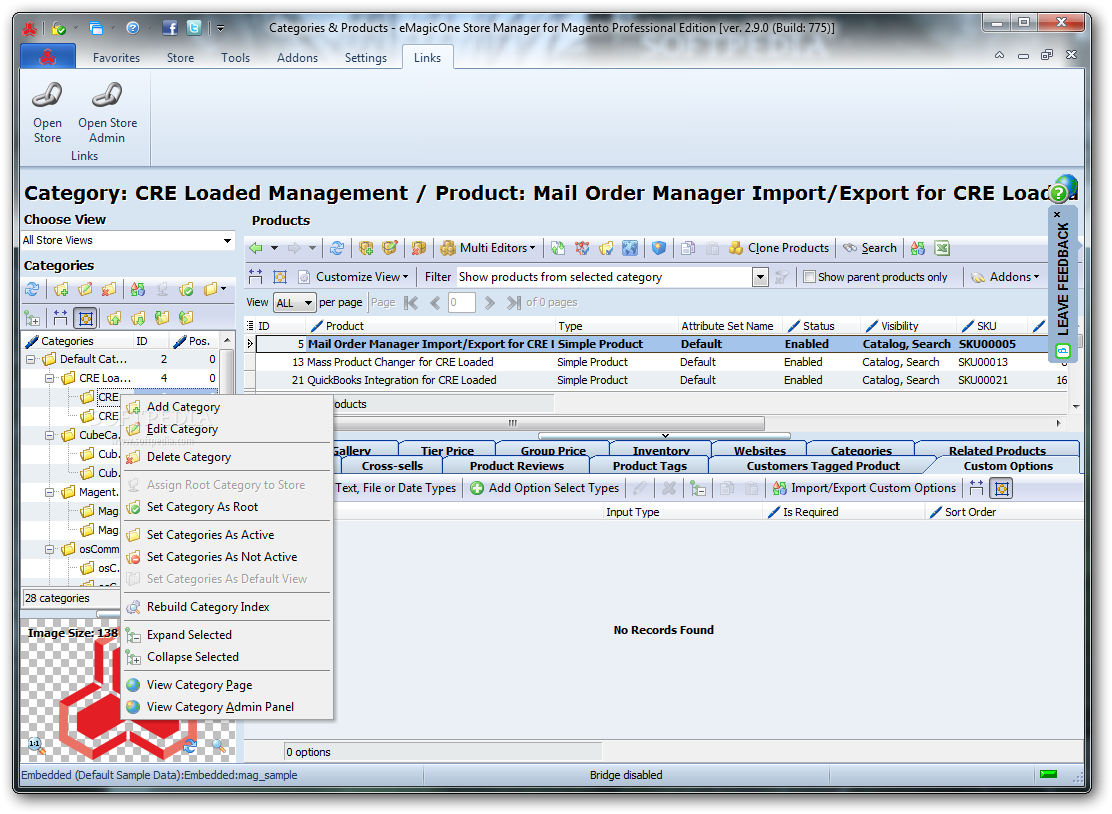Toggle column autosize in custom options toolbar

977,488
